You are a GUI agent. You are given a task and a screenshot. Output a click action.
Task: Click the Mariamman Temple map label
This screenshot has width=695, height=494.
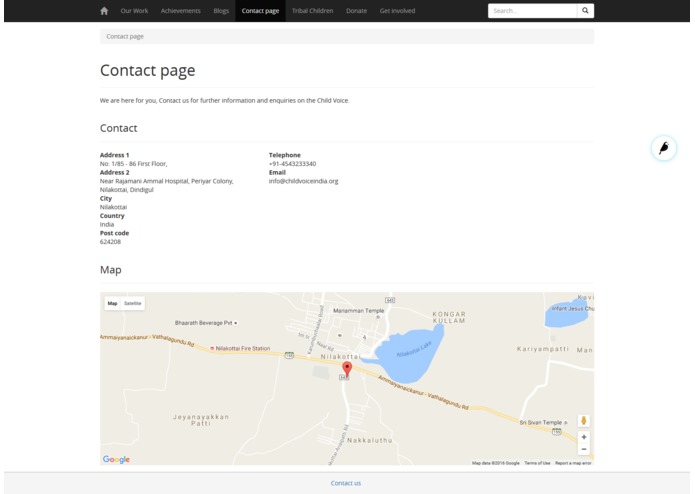[359, 311]
